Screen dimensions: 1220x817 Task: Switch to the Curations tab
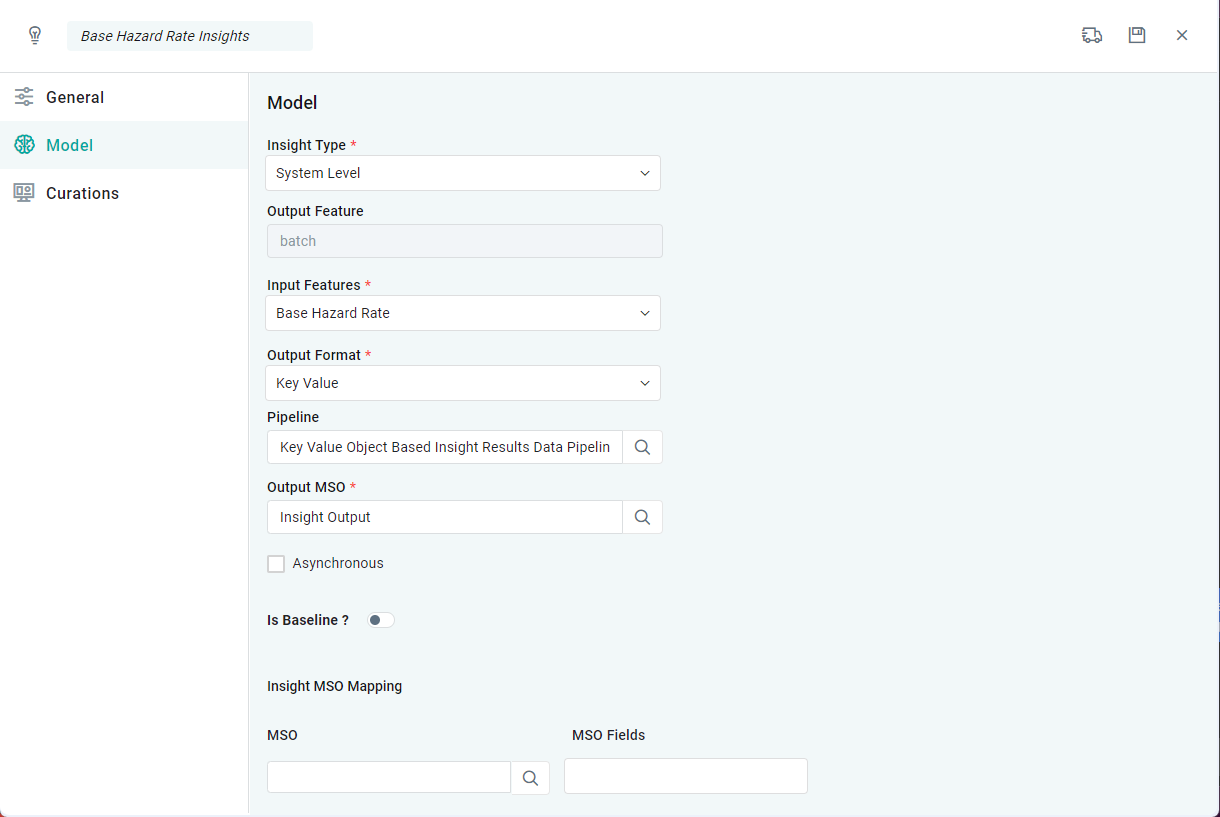point(82,193)
